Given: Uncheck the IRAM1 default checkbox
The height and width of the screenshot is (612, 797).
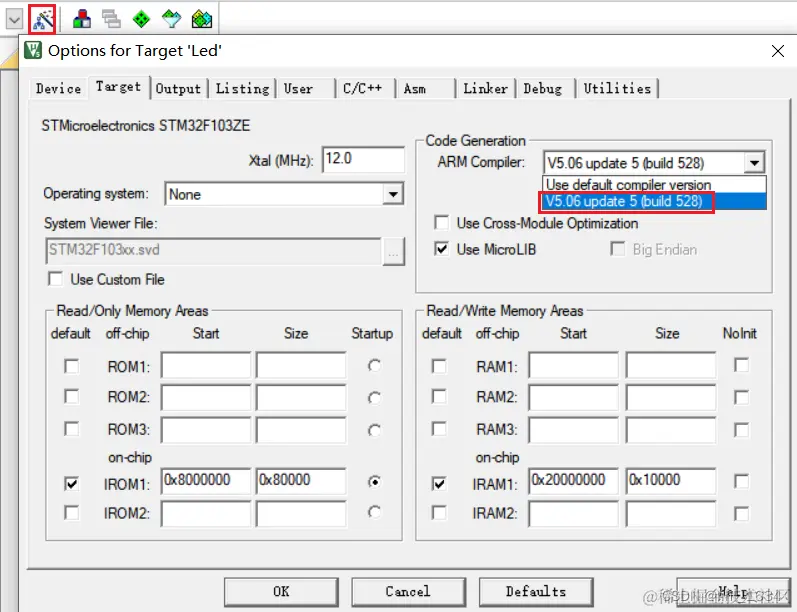Looking at the screenshot, I should pos(439,483).
